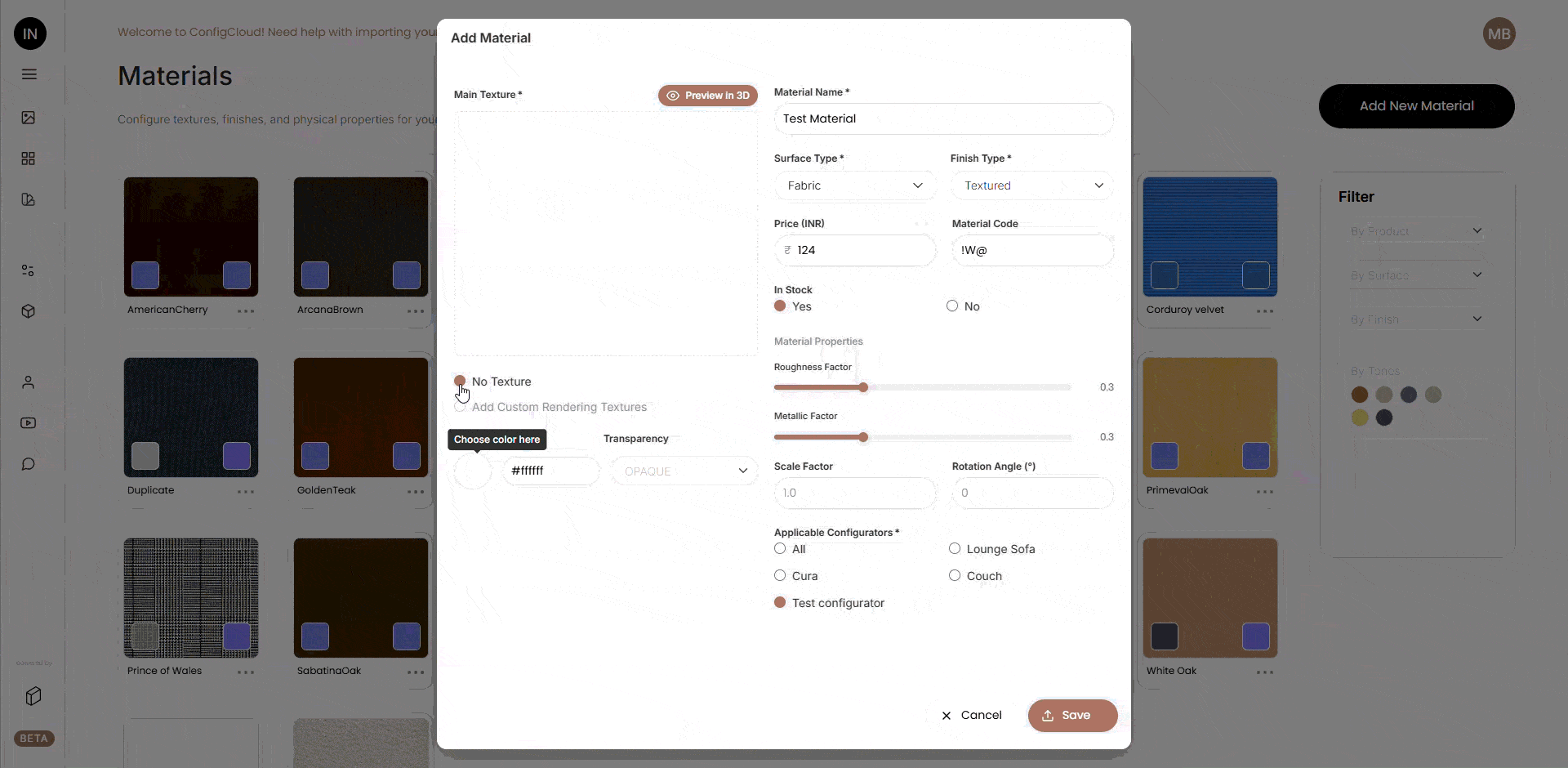
Task: Select the image gallery sidebar icon
Action: 29,118
